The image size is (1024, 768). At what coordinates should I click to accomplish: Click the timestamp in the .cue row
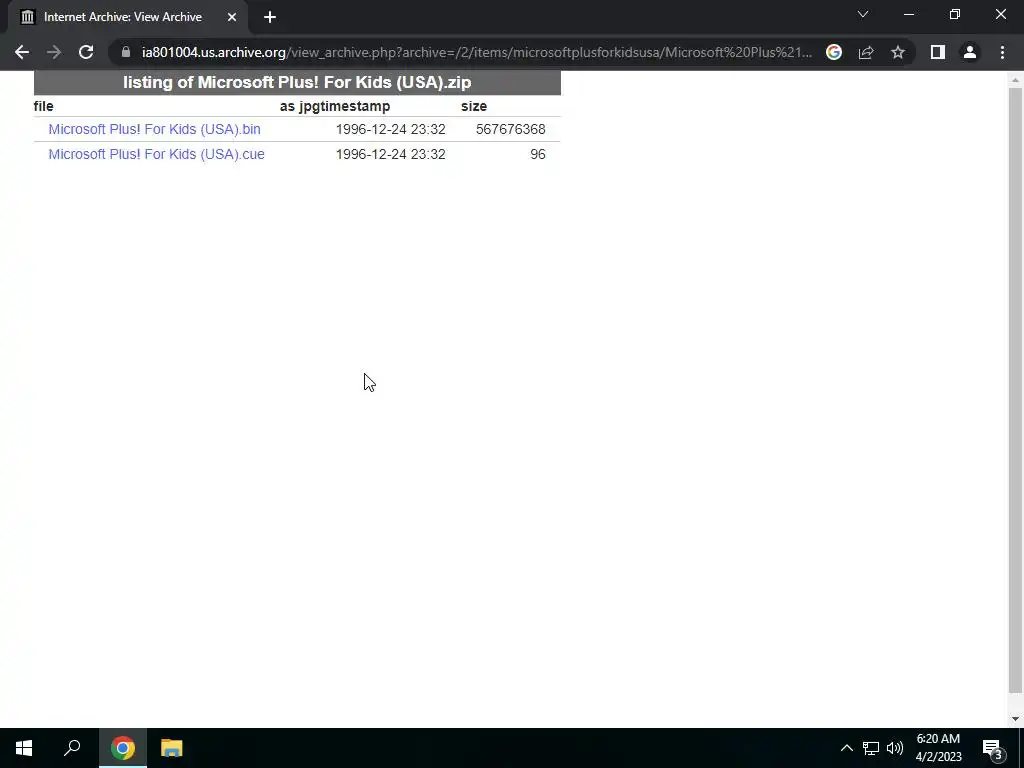[391, 154]
